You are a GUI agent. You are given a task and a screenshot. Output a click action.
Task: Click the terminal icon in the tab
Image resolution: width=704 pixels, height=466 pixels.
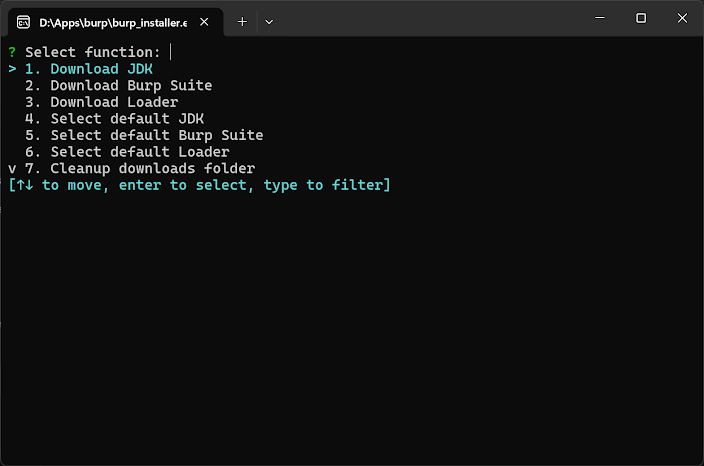coord(23,22)
